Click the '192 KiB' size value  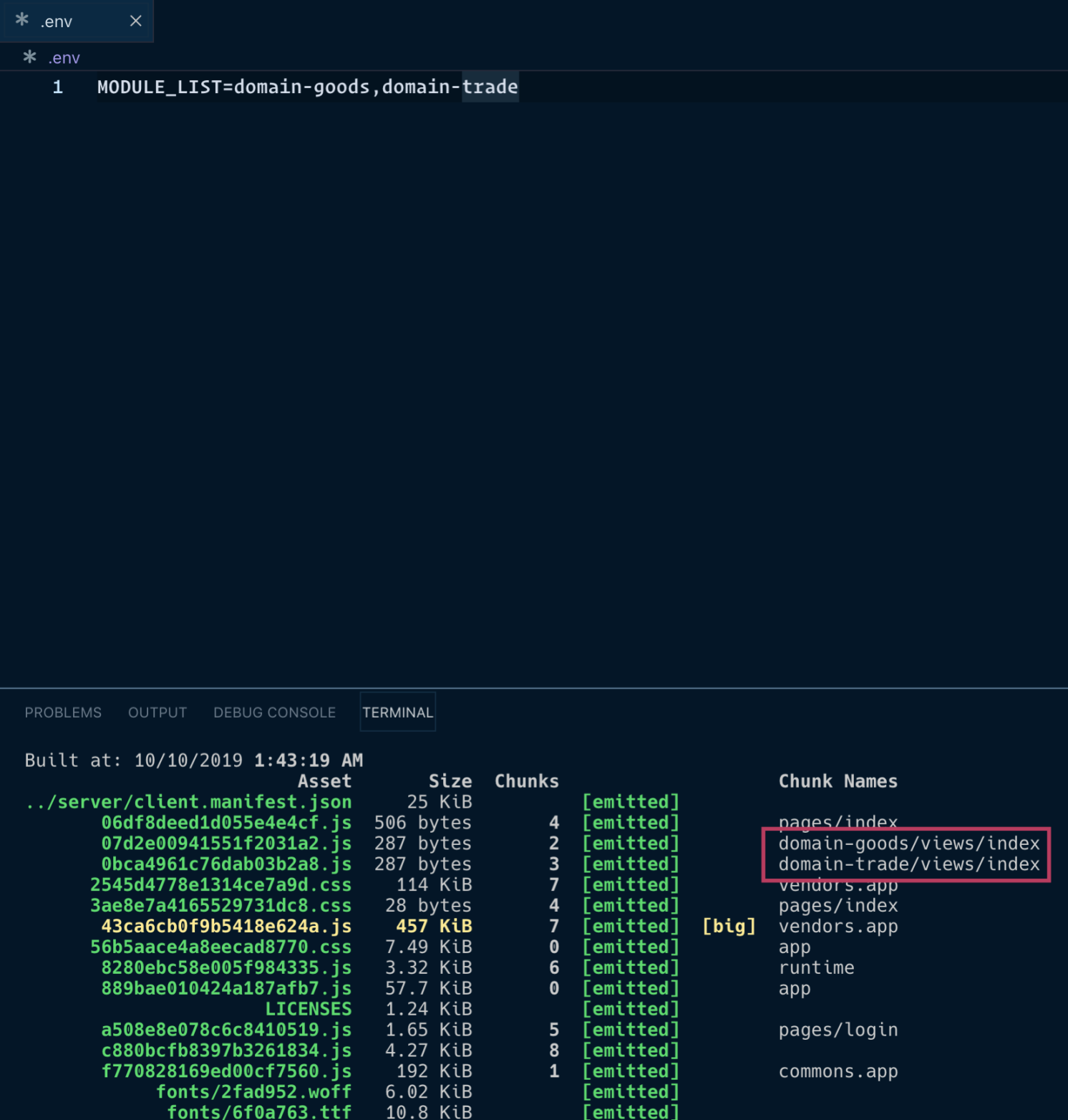click(x=434, y=1071)
